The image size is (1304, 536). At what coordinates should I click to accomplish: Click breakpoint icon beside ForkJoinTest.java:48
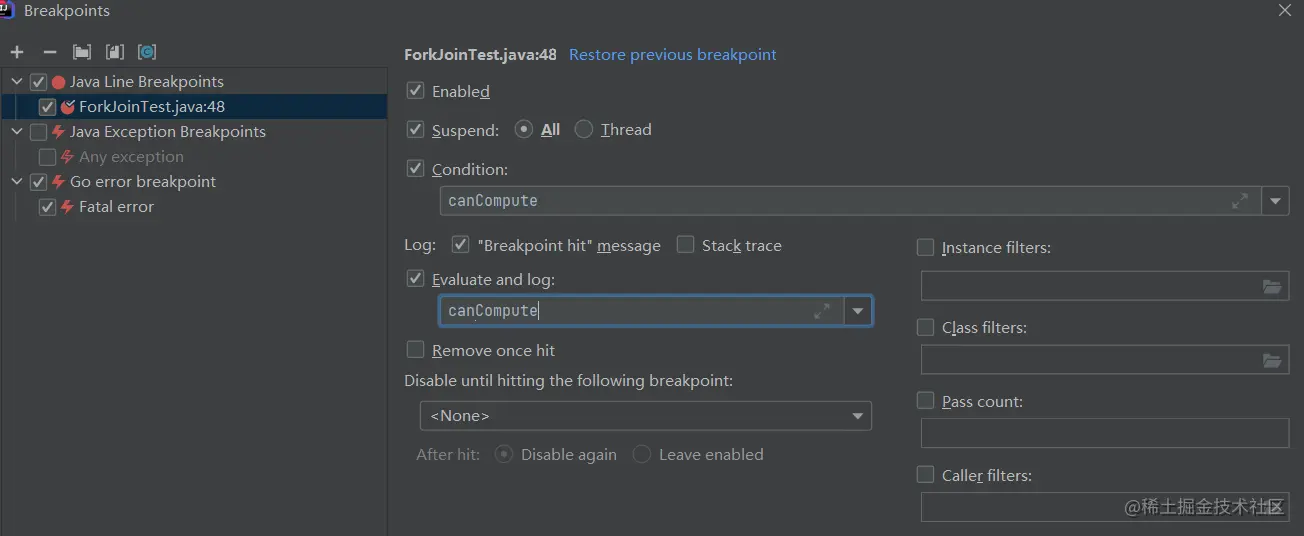67,107
